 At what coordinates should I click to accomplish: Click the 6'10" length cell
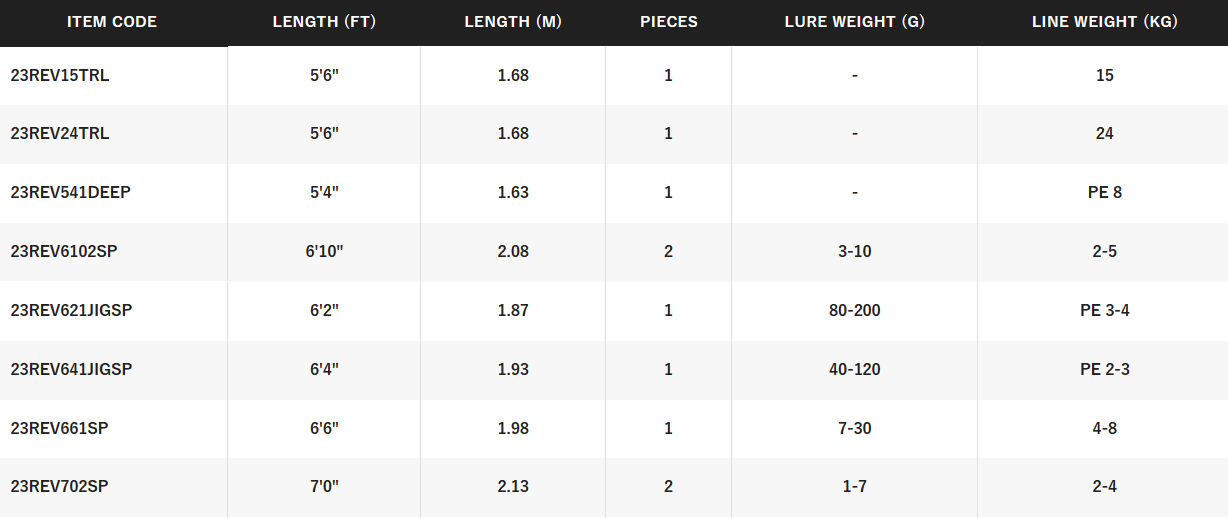tap(325, 252)
